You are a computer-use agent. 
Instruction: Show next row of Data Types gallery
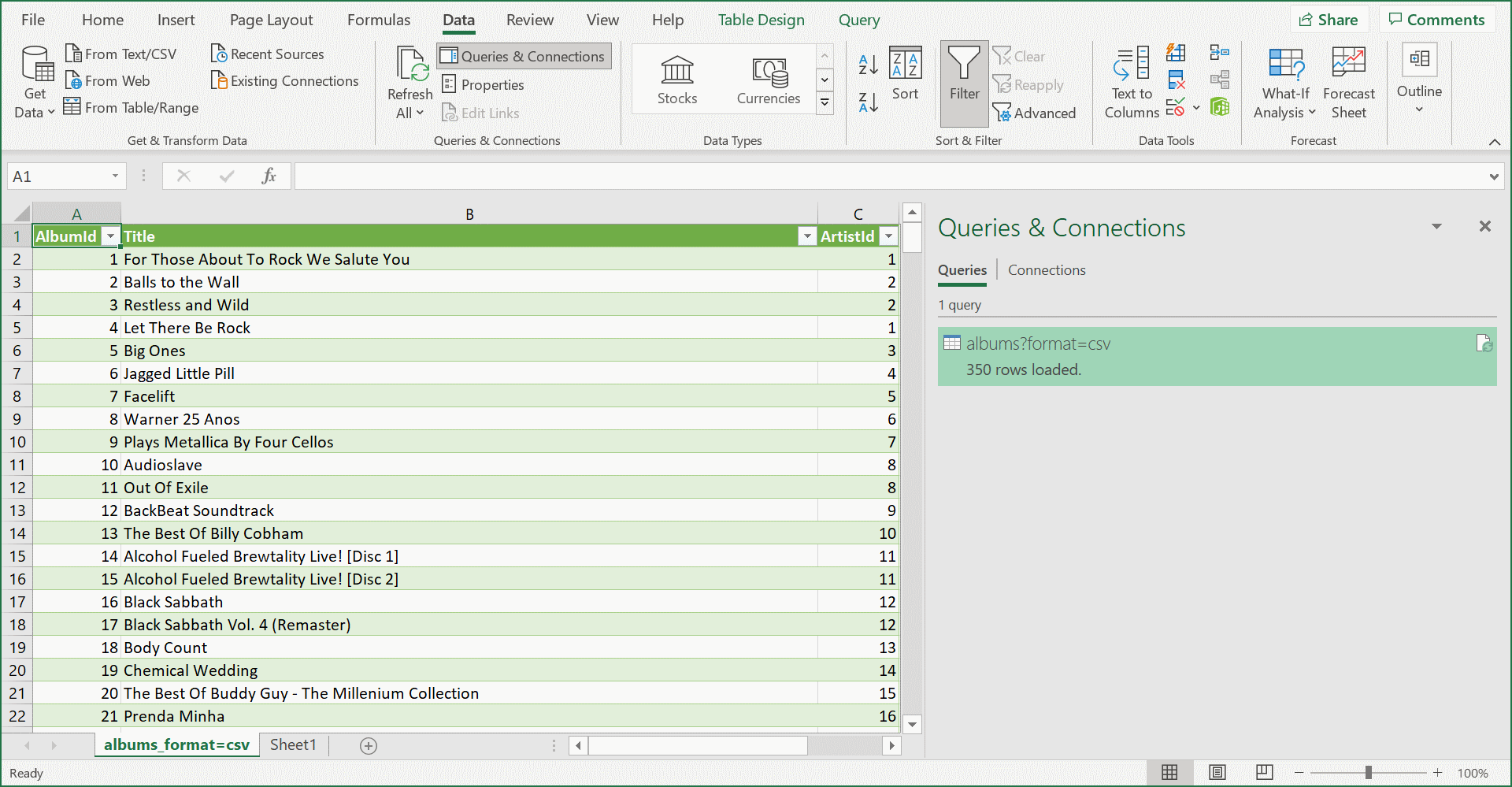click(x=825, y=80)
